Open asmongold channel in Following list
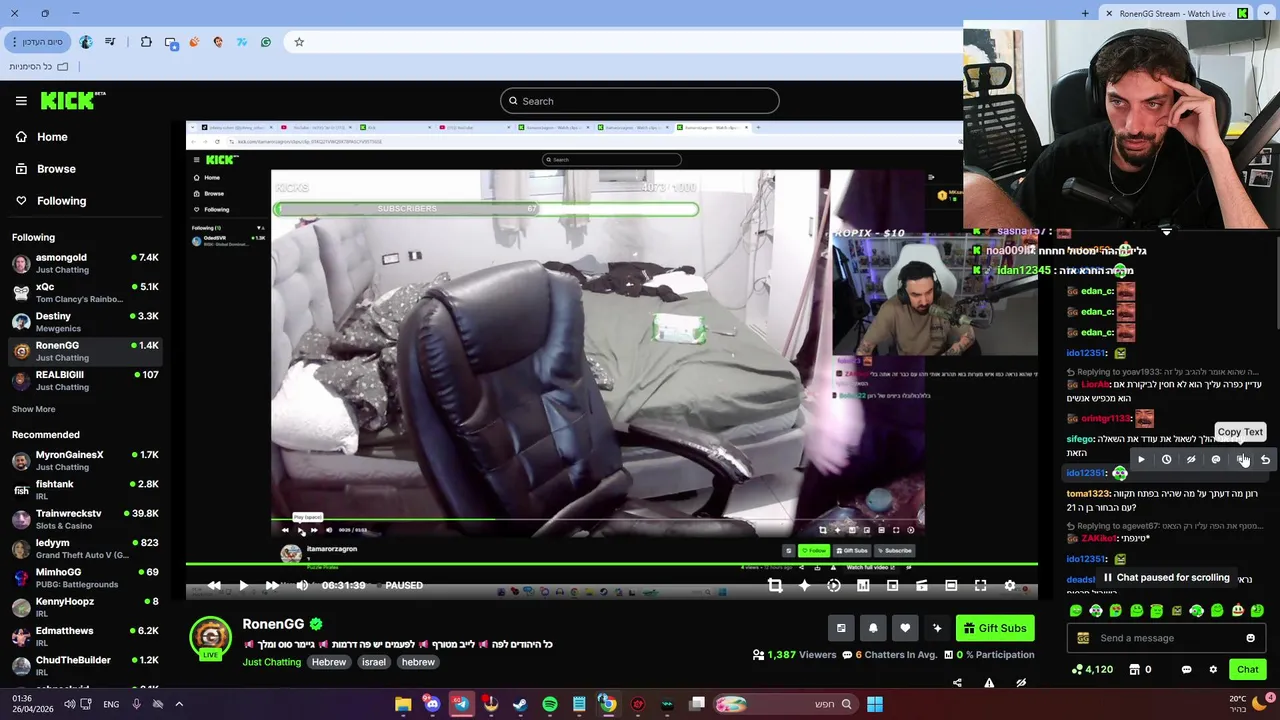The height and width of the screenshot is (720, 1280). (x=85, y=263)
